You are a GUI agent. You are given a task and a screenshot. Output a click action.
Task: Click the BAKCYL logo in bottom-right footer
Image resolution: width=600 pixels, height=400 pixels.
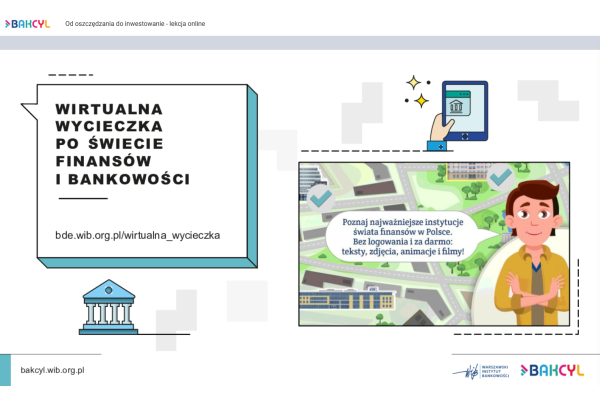point(557,370)
